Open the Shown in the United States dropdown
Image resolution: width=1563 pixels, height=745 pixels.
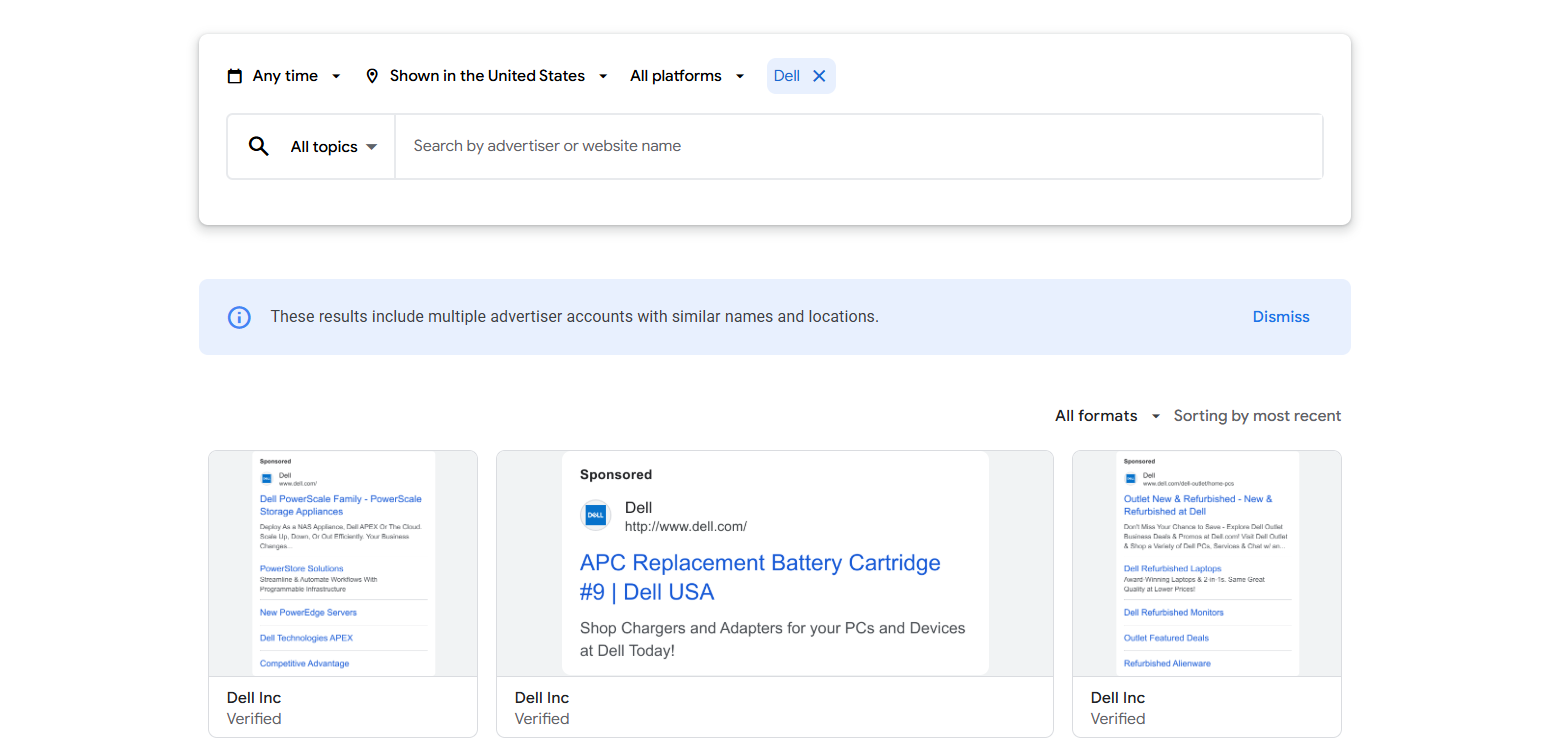pyautogui.click(x=487, y=76)
